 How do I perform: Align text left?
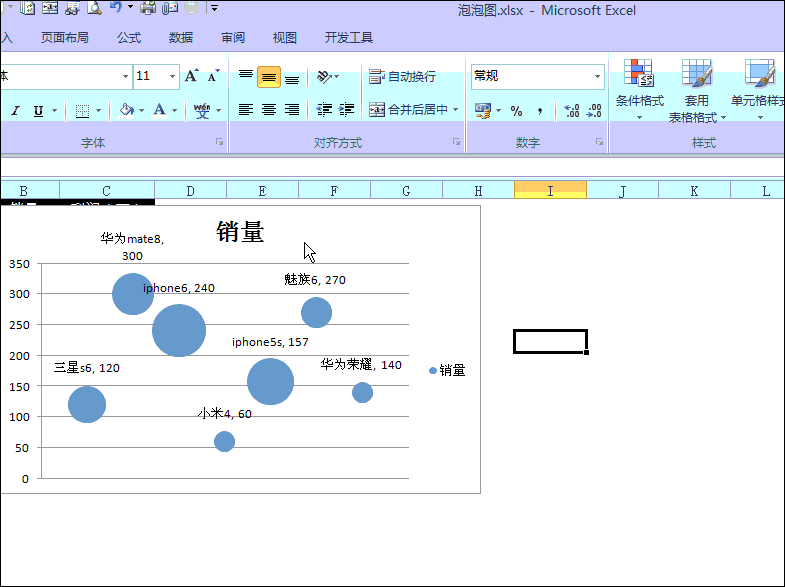pyautogui.click(x=246, y=110)
